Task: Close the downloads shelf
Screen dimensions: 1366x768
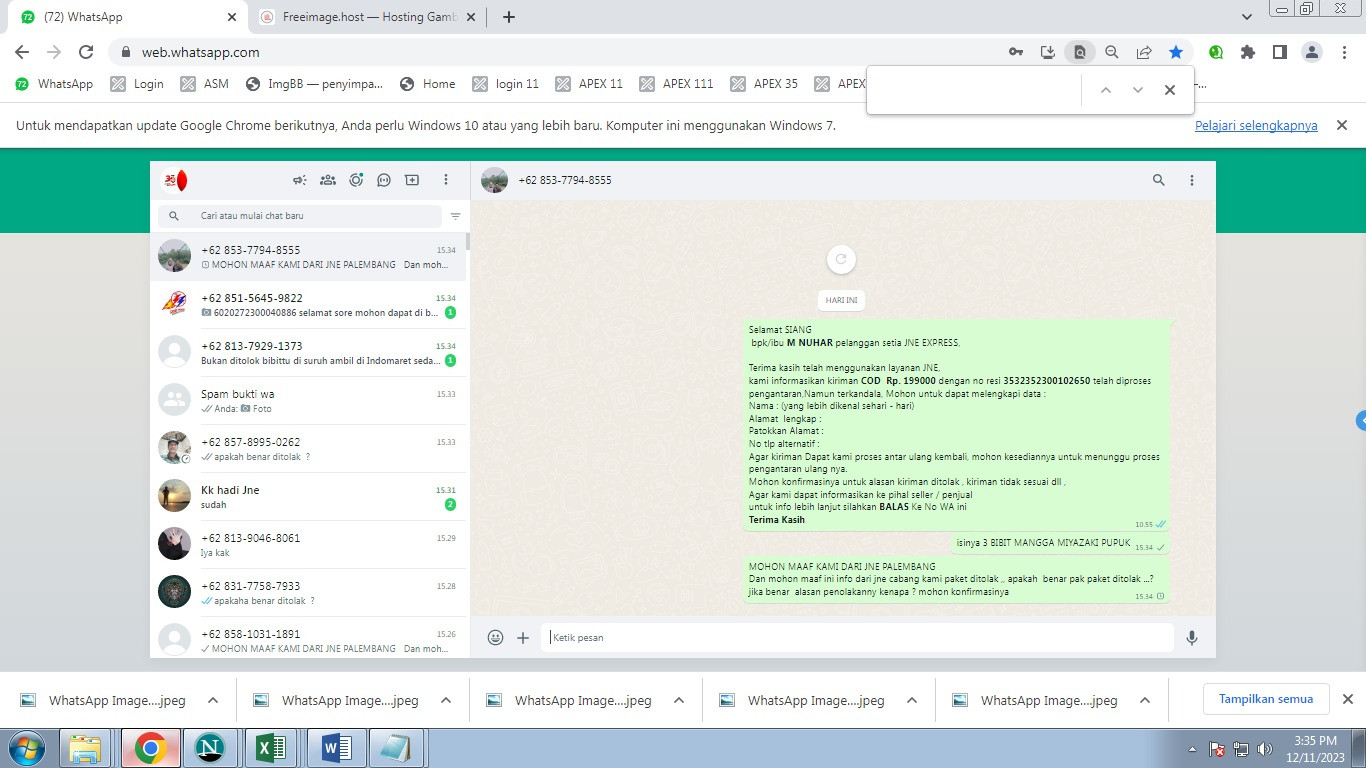Action: 1347,699
